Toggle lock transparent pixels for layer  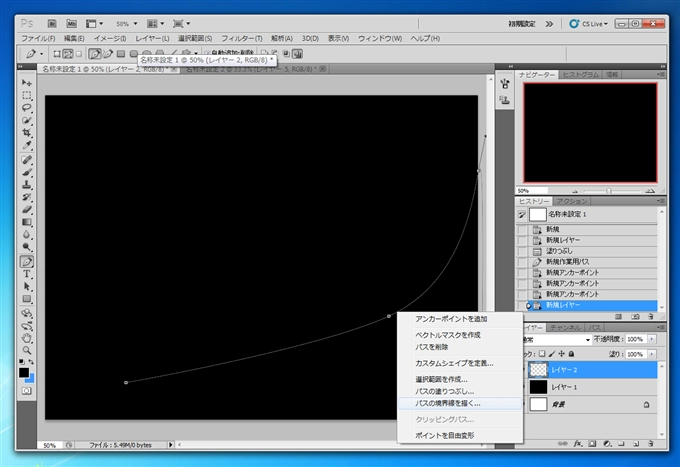click(542, 354)
